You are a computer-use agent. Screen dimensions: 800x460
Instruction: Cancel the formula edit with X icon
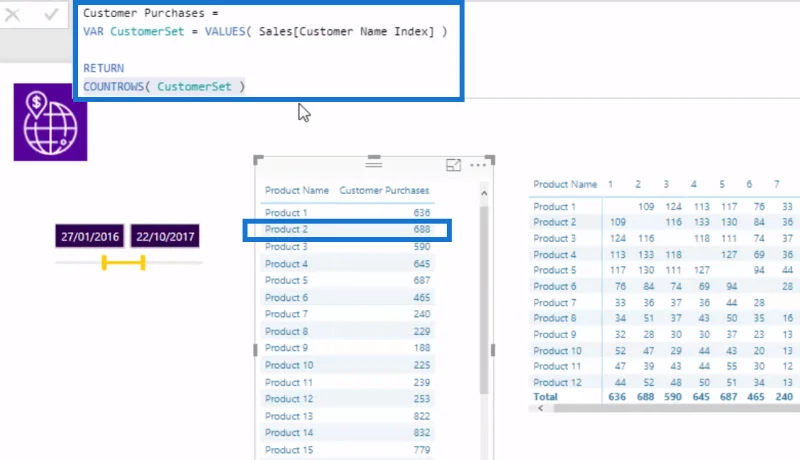[12, 15]
